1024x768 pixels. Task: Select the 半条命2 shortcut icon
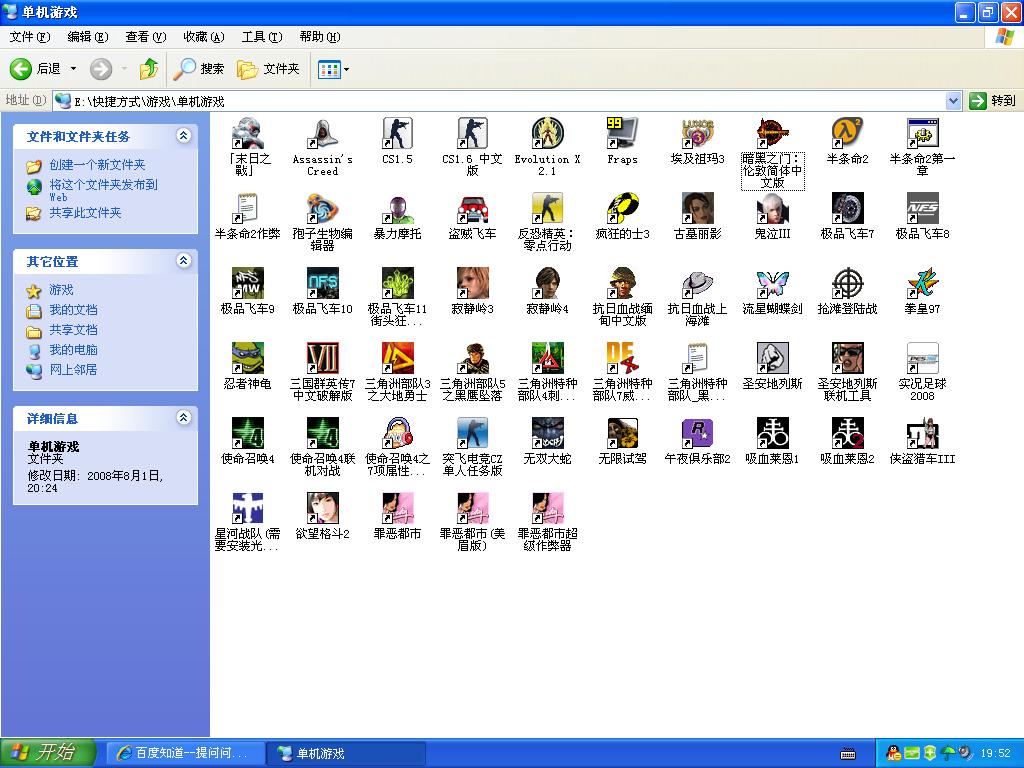click(847, 135)
